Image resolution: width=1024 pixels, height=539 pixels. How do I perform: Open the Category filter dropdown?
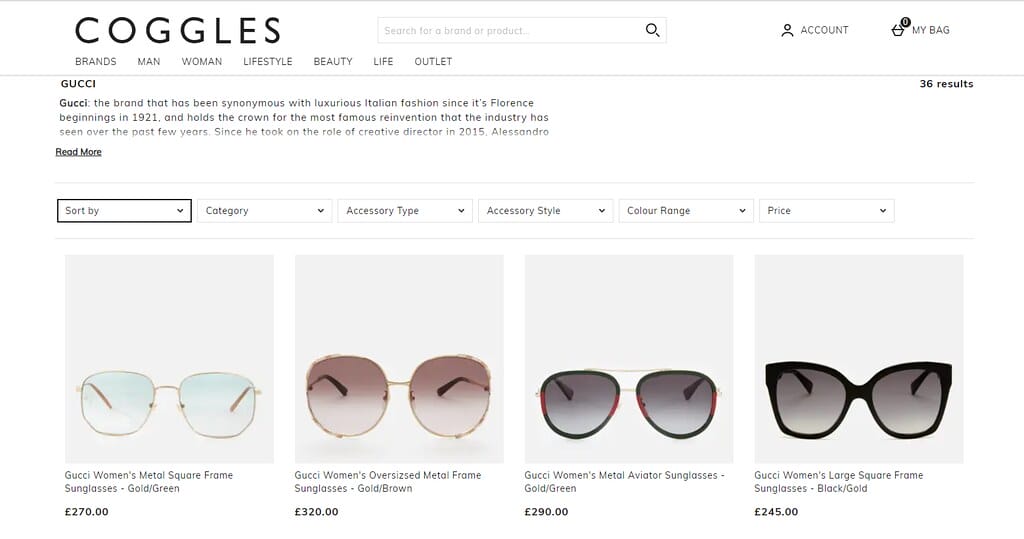(x=264, y=211)
